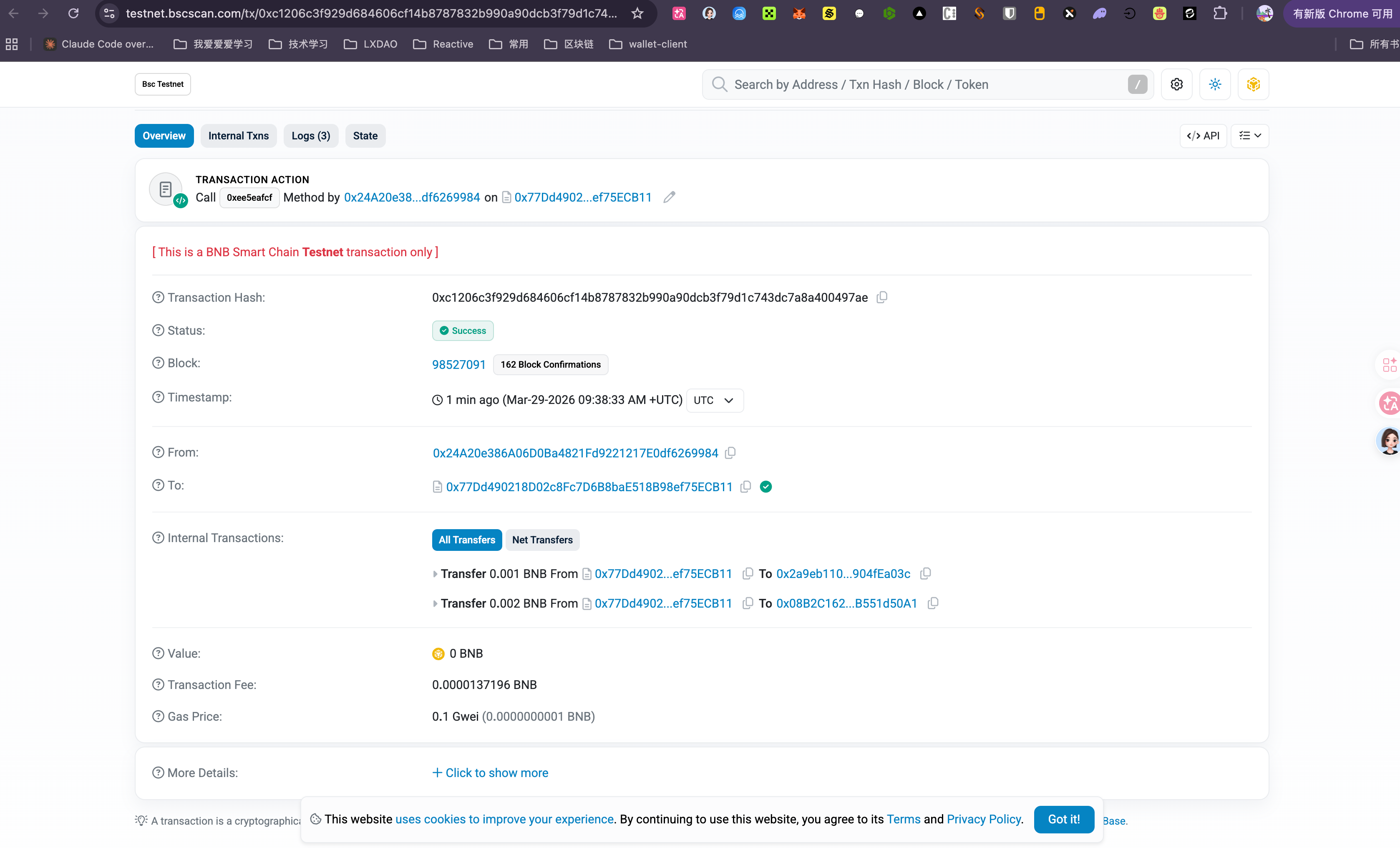Open site settings gear icon
1400x848 pixels.
coord(1176,84)
